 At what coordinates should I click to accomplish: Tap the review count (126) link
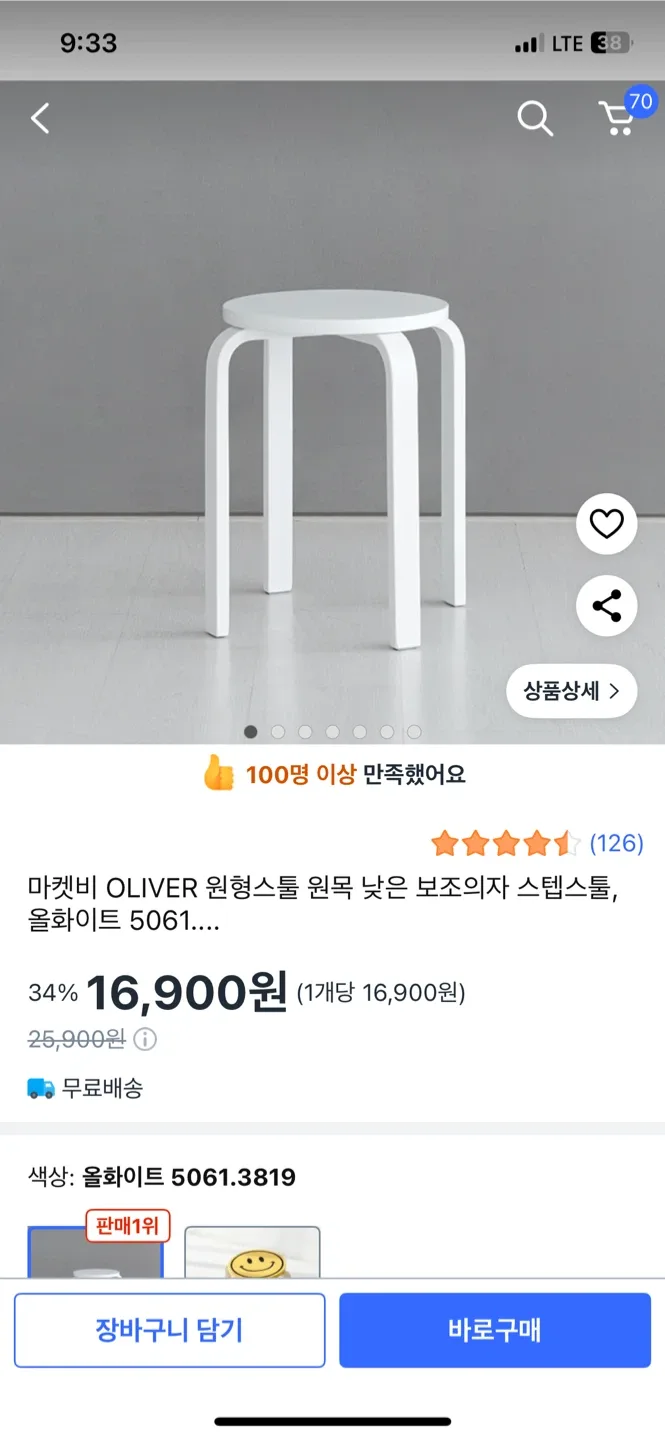(x=618, y=844)
